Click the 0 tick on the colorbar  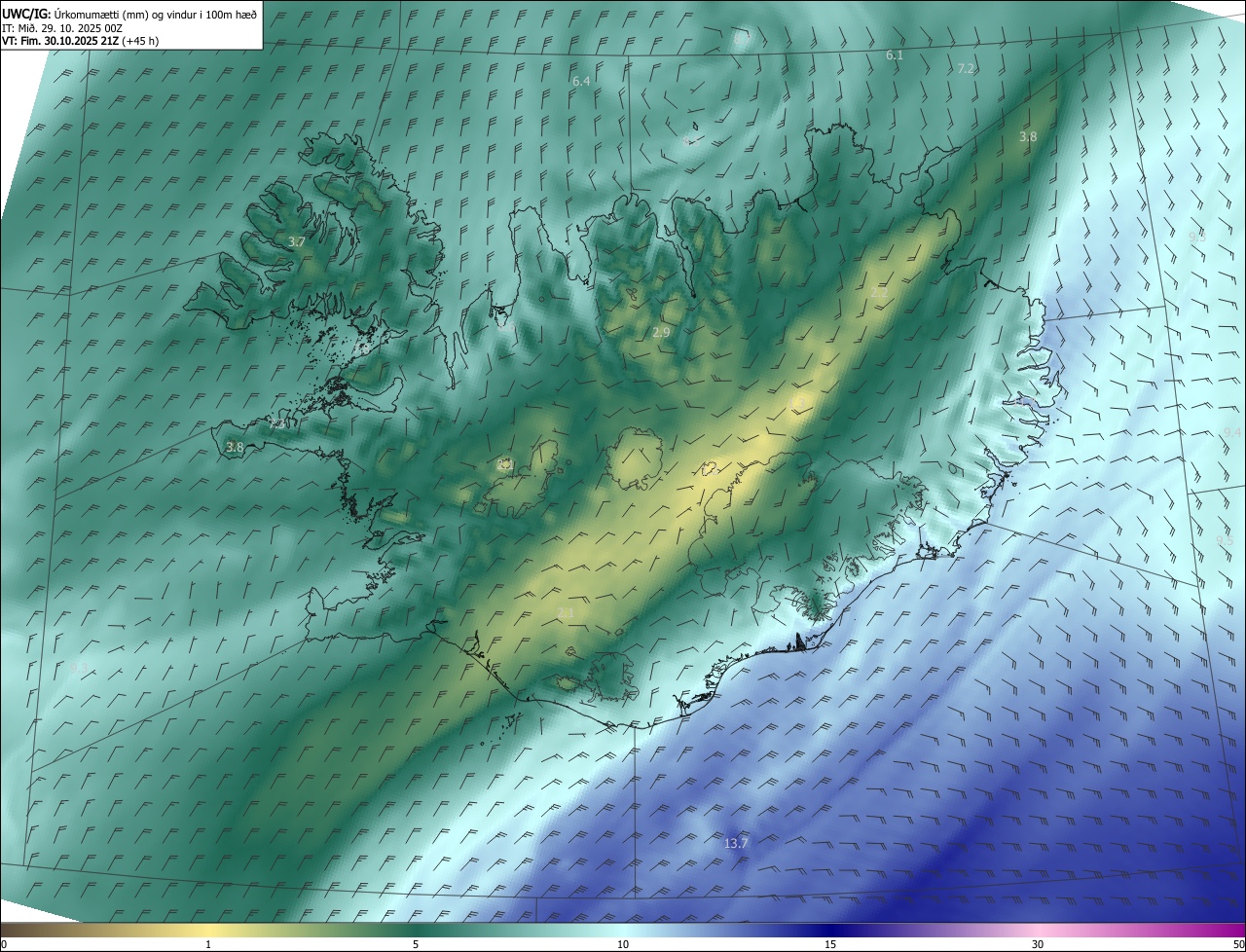click(4, 944)
